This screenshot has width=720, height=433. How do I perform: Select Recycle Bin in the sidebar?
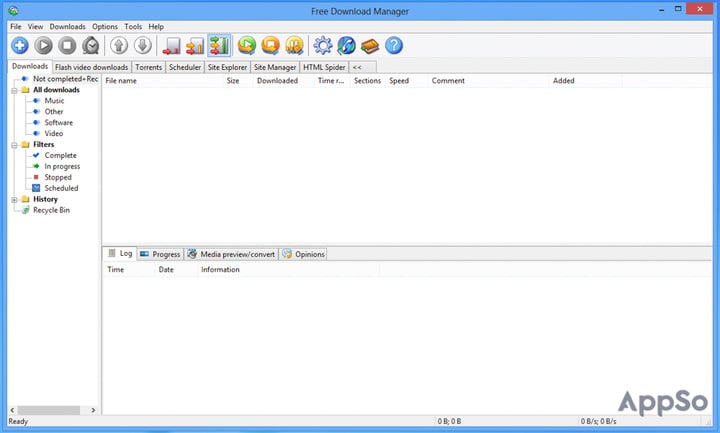[51, 210]
